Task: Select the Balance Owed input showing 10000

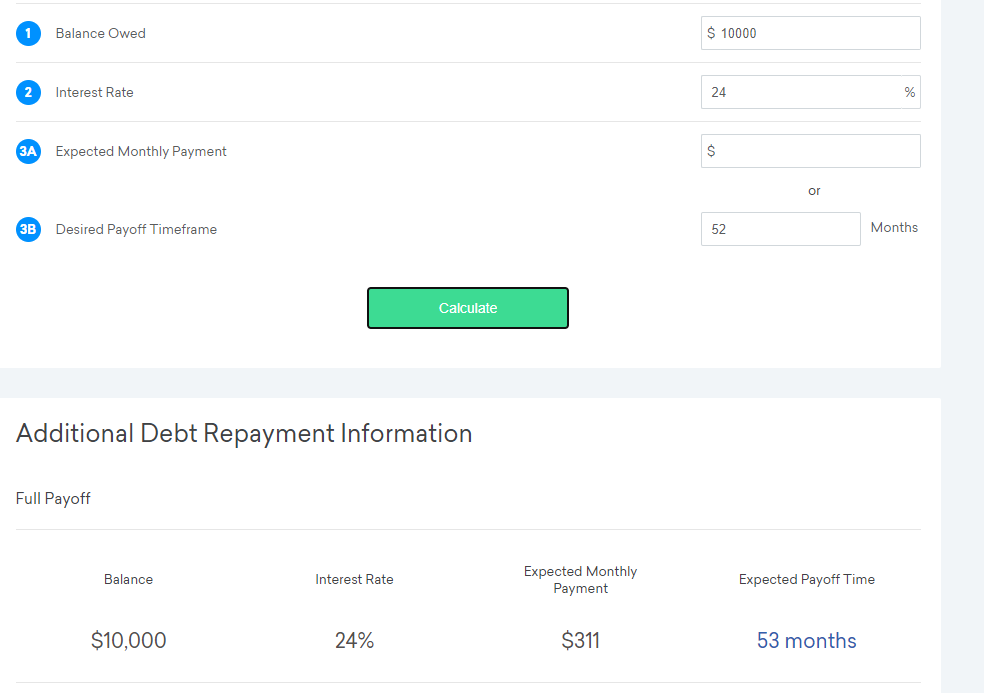Action: tap(810, 33)
